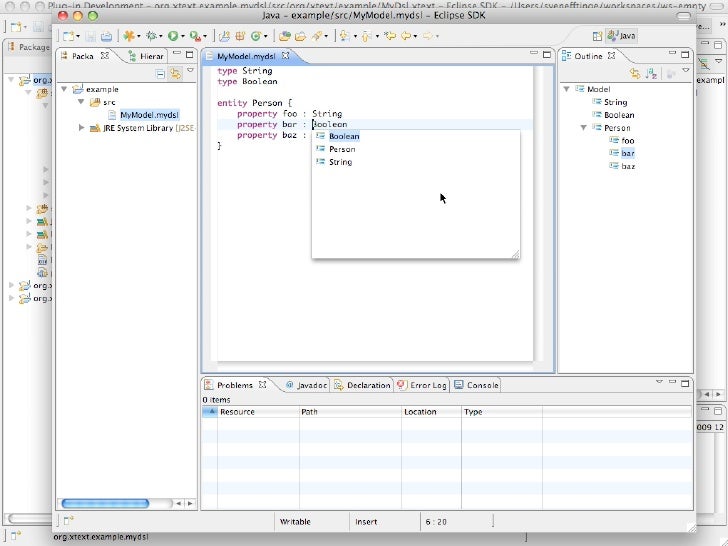Screen dimensions: 728x546
Task: Click the New Java Project icon
Action: 225,36
